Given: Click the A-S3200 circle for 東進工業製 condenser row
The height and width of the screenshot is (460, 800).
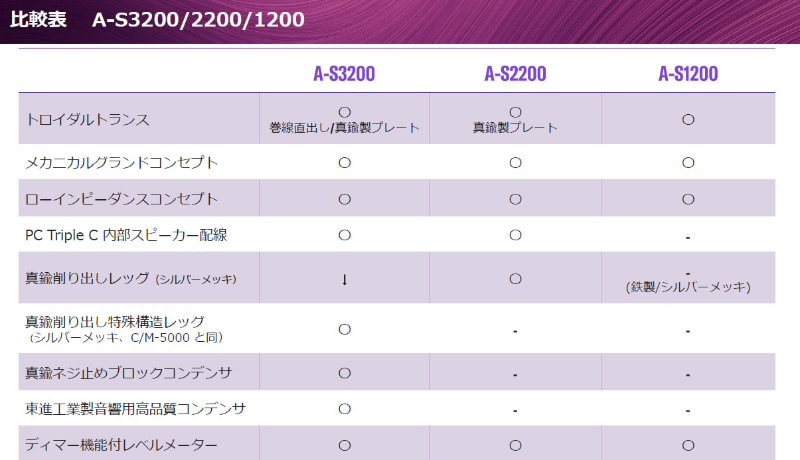Looking at the screenshot, I should 344,409.
